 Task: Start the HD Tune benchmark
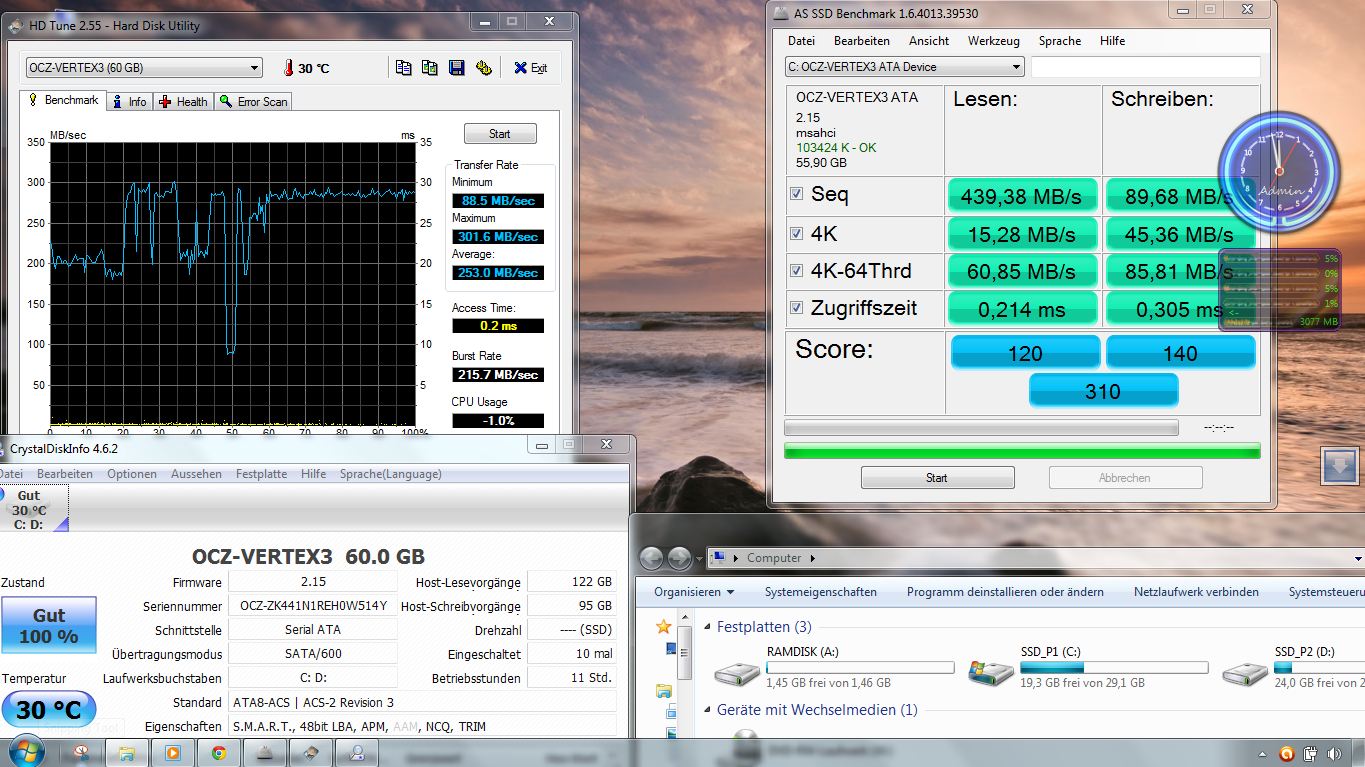pos(500,133)
